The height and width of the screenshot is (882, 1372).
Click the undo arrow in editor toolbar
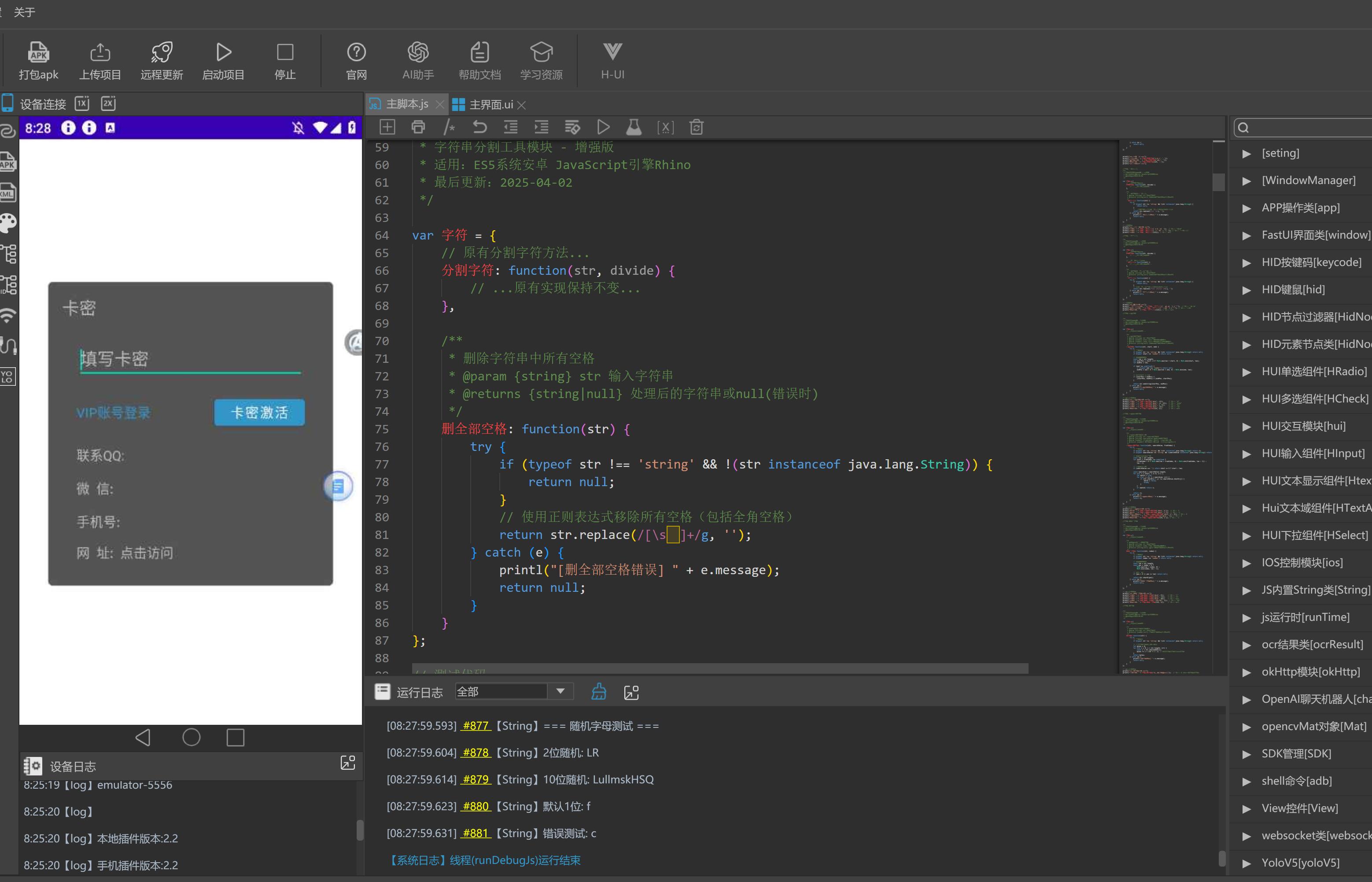(x=479, y=127)
